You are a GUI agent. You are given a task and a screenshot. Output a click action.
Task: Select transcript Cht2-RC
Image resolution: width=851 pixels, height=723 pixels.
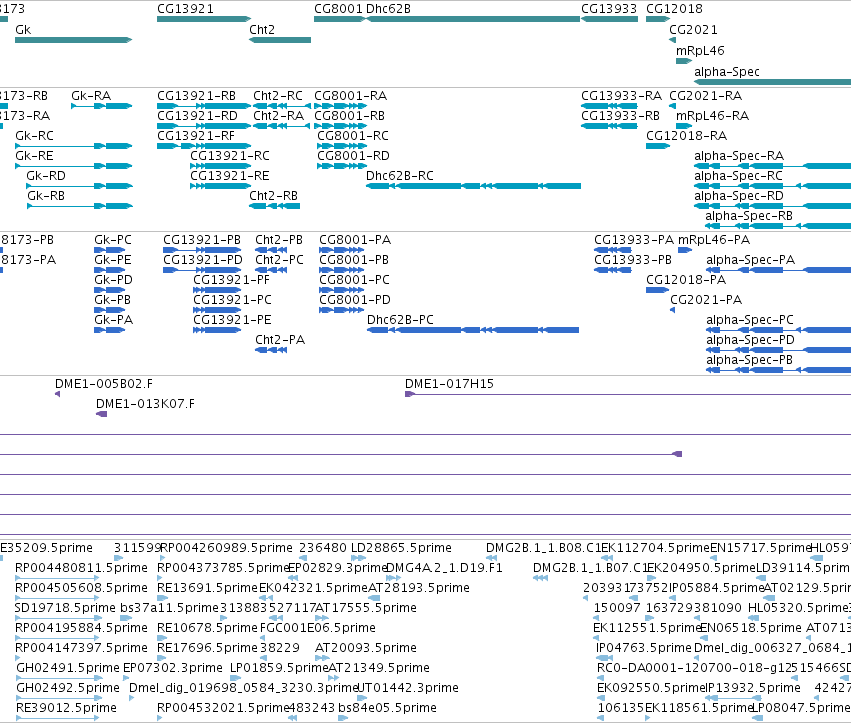point(282,106)
